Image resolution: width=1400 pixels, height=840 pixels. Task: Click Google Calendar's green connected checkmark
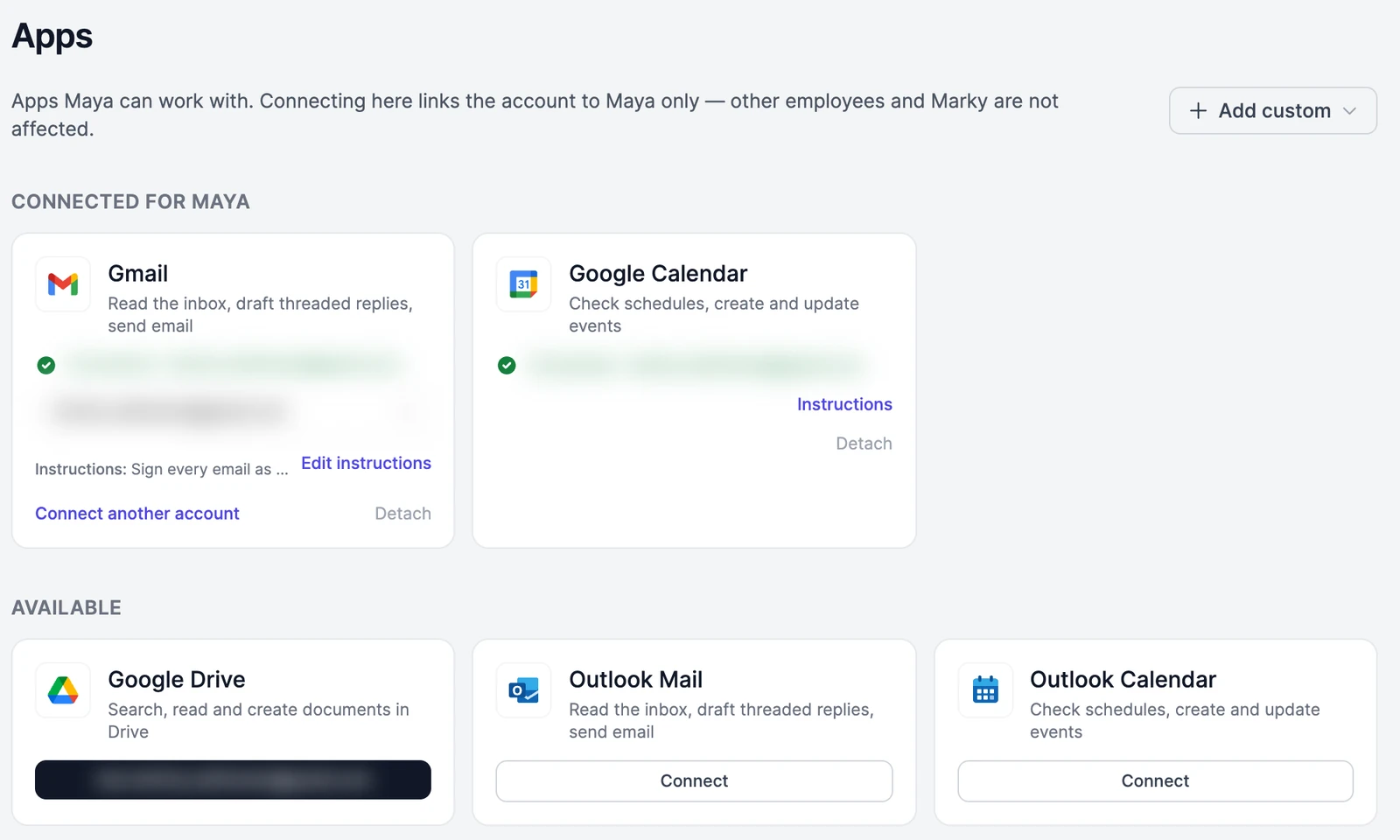pyautogui.click(x=507, y=365)
